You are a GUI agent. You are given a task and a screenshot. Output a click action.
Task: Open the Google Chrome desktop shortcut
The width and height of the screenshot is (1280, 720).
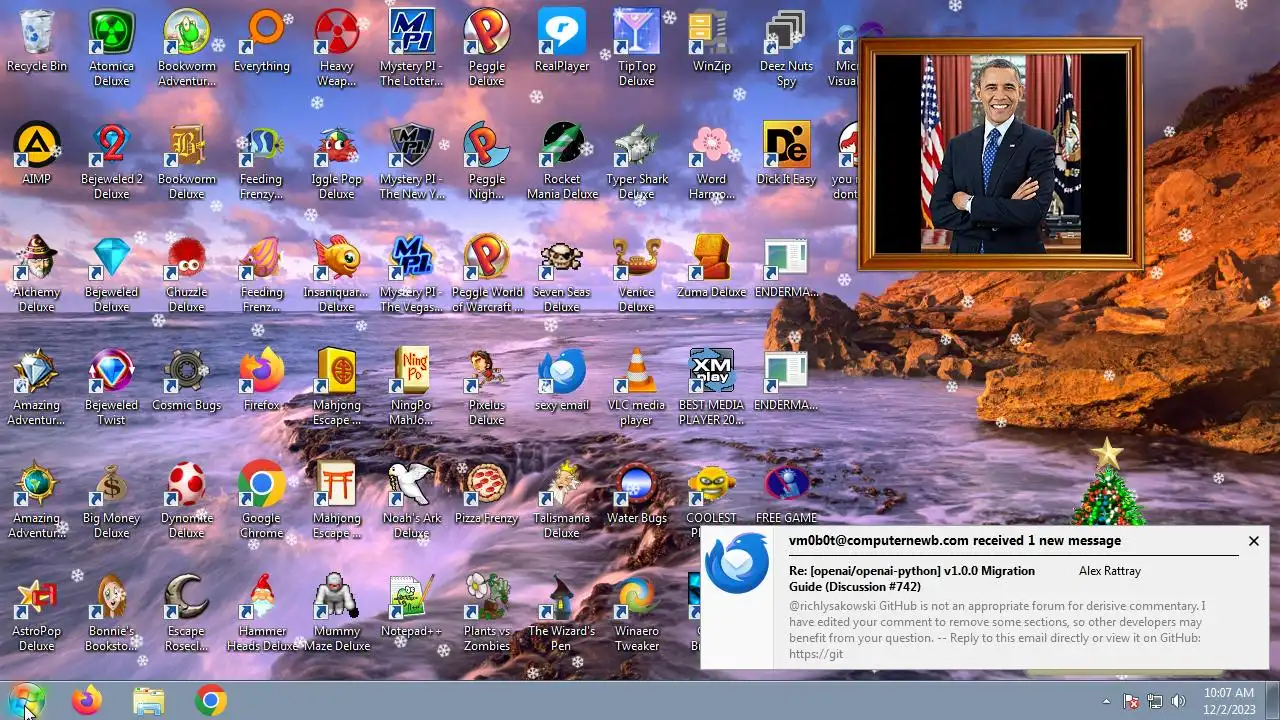point(262,500)
